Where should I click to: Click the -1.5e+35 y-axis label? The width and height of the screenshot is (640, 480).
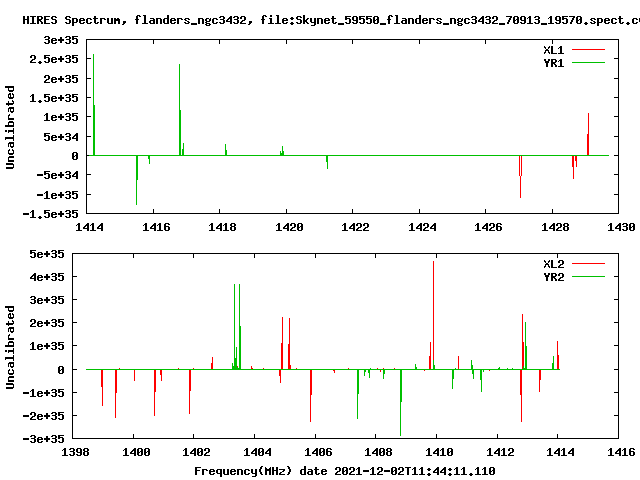(x=51, y=214)
